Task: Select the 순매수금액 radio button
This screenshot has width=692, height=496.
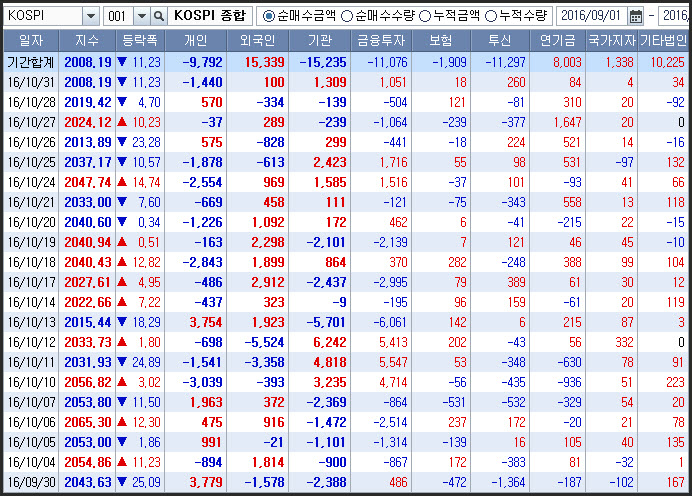Action: [x=268, y=16]
